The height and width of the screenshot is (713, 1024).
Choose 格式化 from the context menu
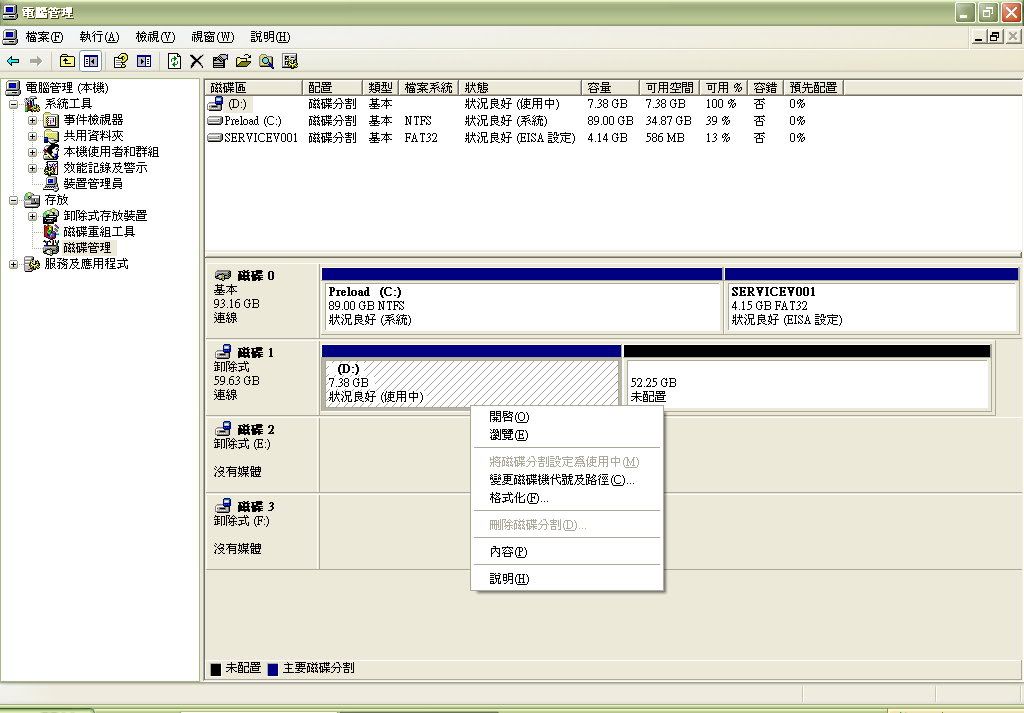pos(518,498)
